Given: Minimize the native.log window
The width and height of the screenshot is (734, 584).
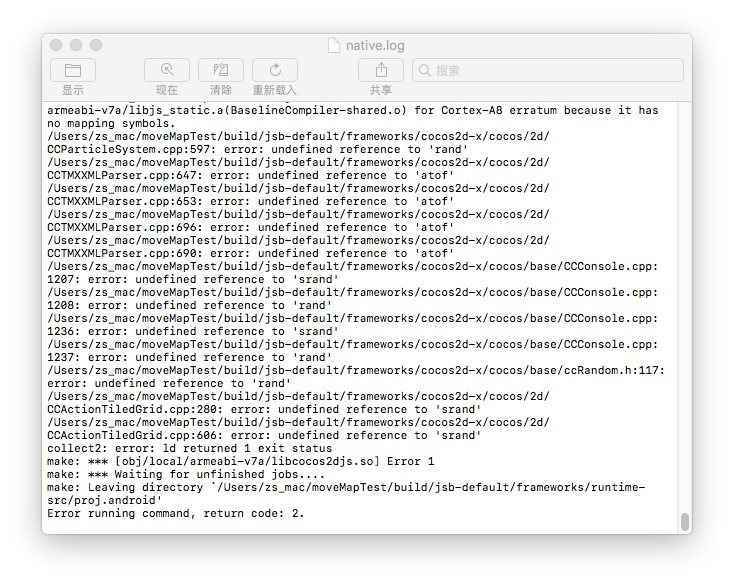Looking at the screenshot, I should click(x=76, y=45).
